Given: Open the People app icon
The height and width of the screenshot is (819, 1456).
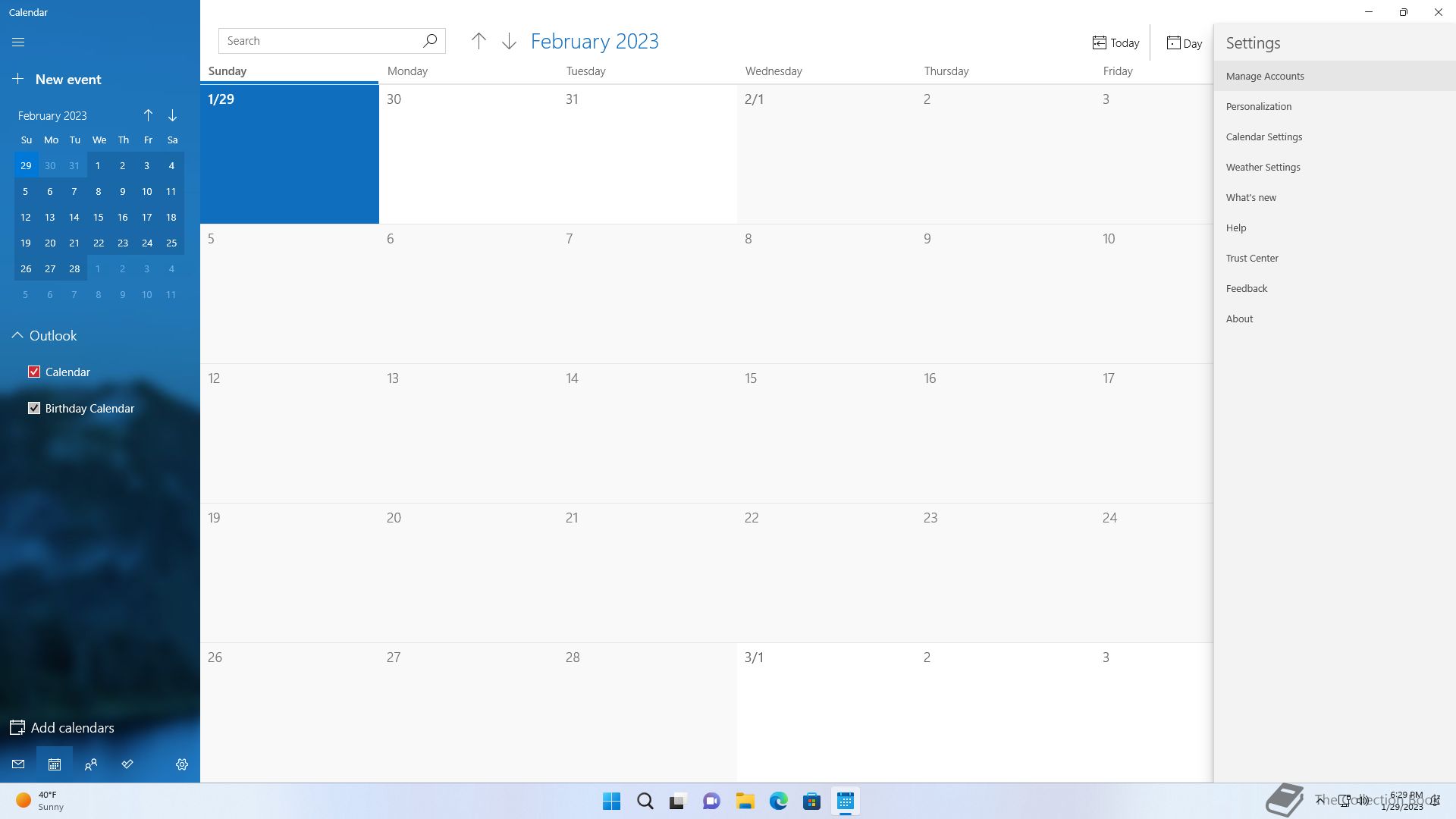Looking at the screenshot, I should point(91,764).
